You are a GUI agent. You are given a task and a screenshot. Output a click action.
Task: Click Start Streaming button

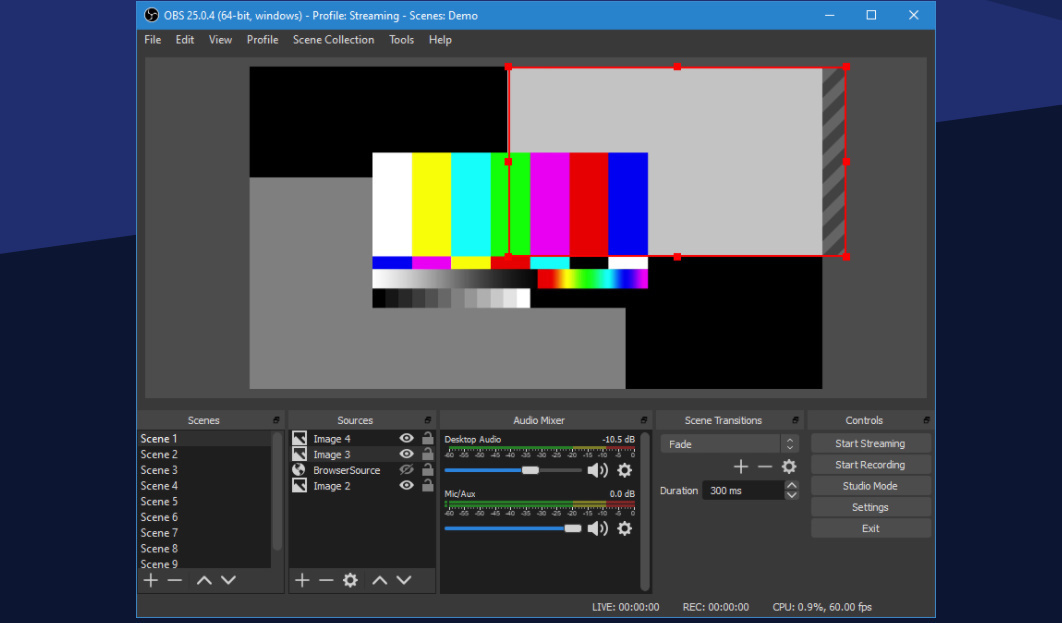point(870,444)
